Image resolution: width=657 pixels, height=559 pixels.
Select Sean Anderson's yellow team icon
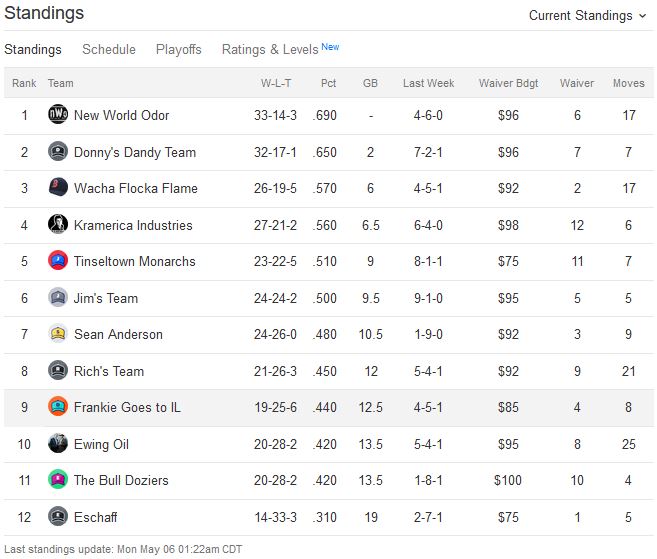tap(58, 334)
